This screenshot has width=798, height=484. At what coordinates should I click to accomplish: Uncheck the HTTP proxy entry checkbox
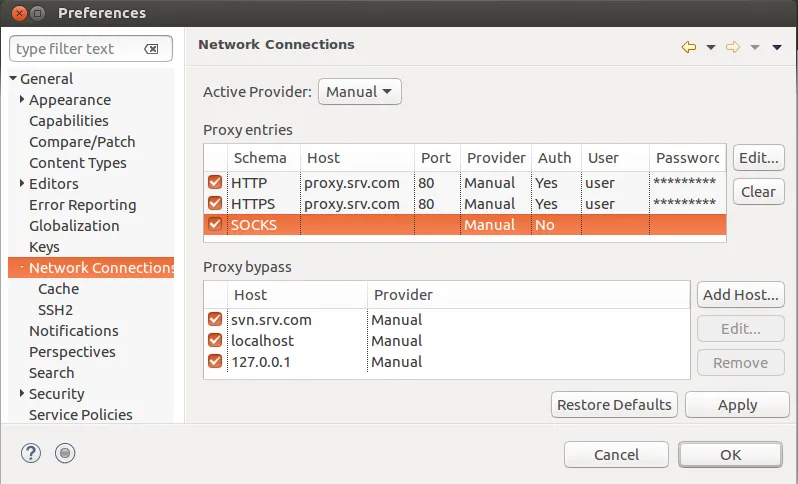pos(215,183)
